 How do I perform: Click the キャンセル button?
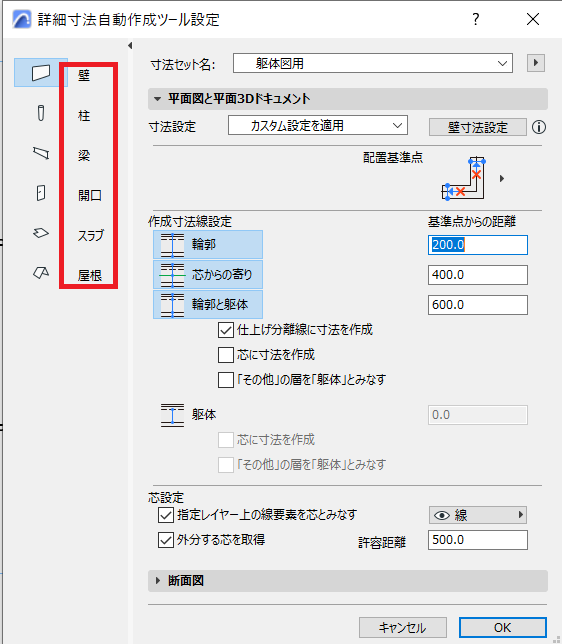pos(403,627)
